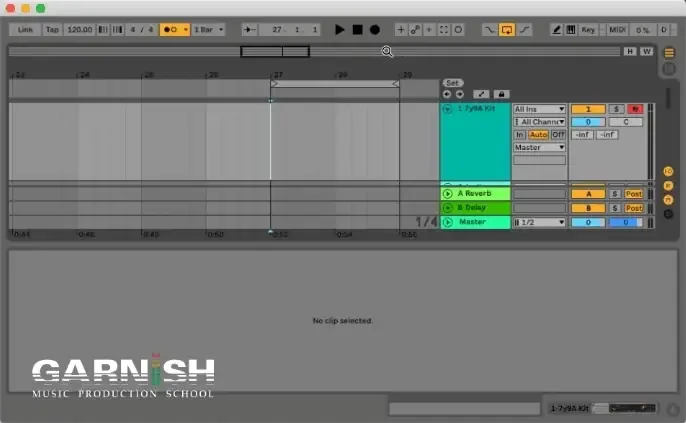This screenshot has height=423, width=686.
Task: Toggle the computer MIDI keyboard icon
Action: 570,30
